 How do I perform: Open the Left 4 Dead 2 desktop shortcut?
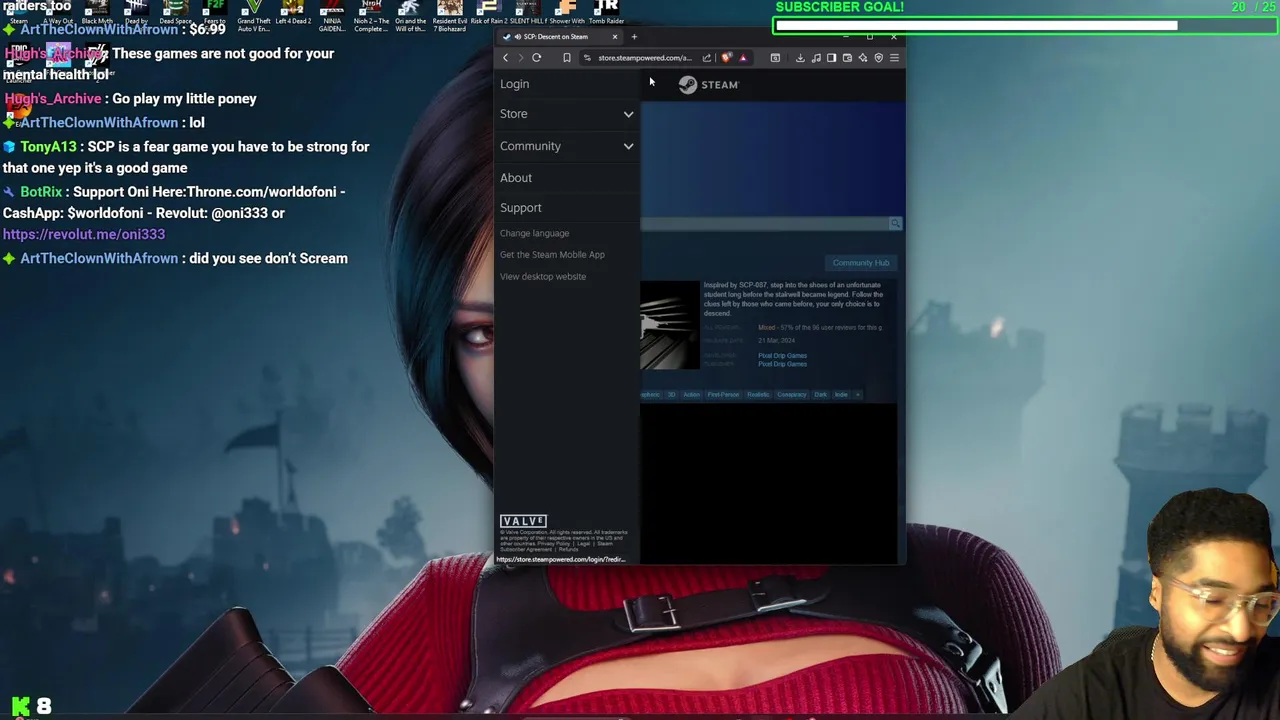click(x=293, y=14)
